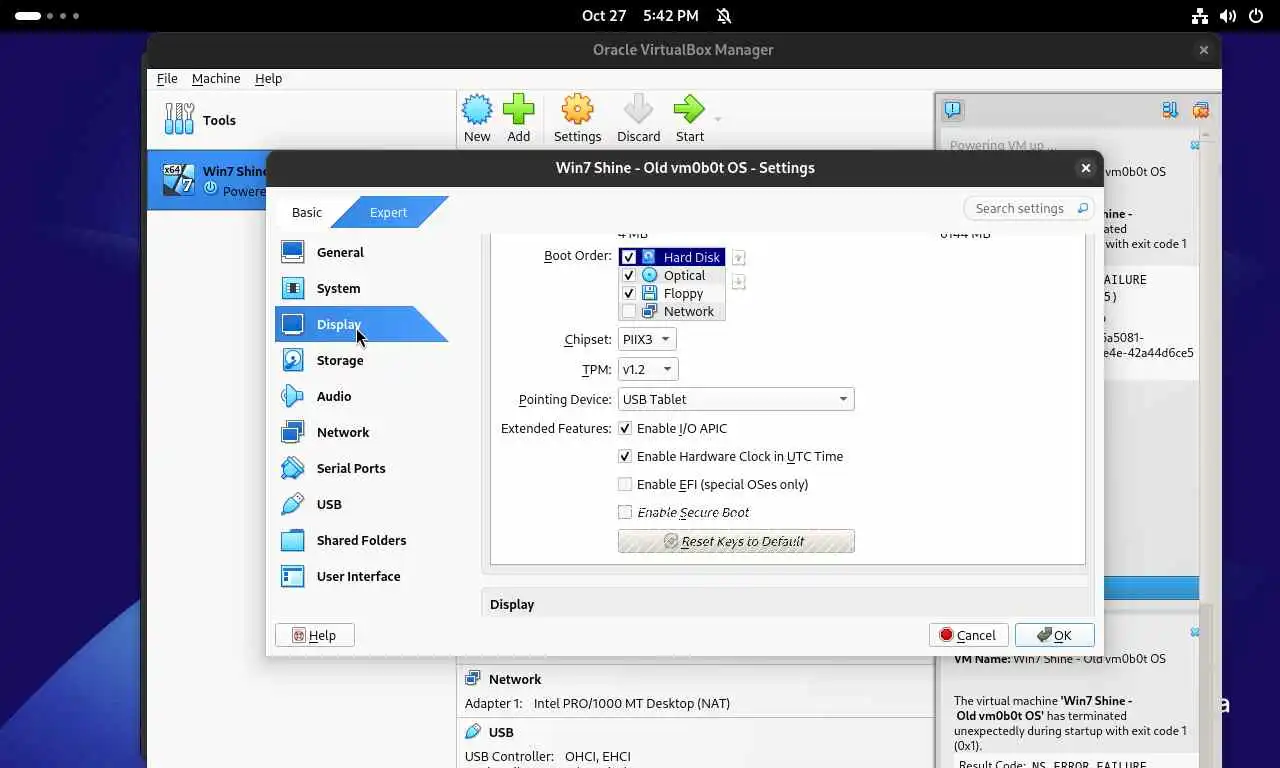Click notification center speech bubble icon
Viewport: 1280px width, 768px height.
coord(953,110)
